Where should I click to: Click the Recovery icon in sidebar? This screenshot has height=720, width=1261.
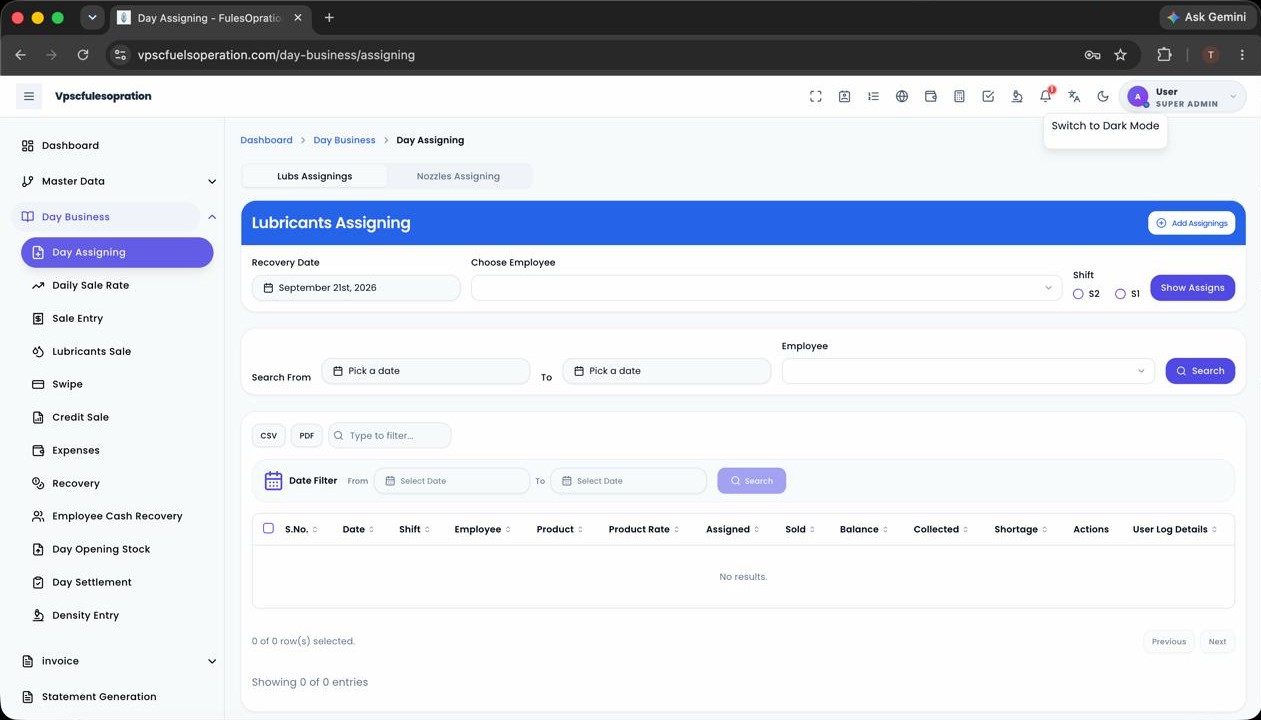tap(38, 484)
